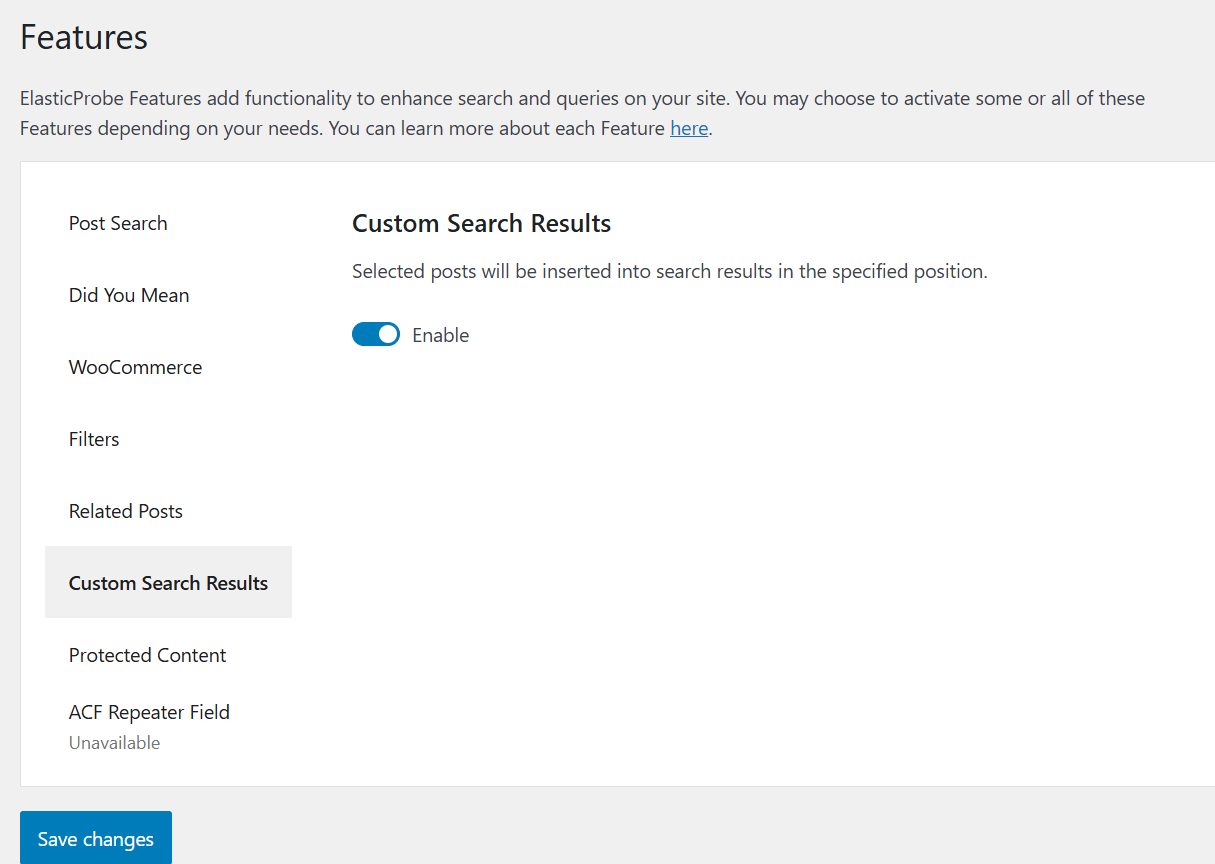1215x864 pixels.
Task: Click the feature description text about inserted posts
Action: pos(669,271)
